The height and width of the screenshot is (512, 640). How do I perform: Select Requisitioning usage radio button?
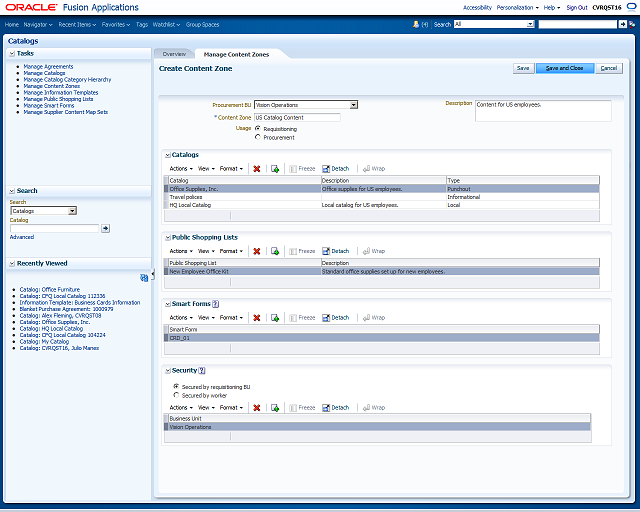258,128
